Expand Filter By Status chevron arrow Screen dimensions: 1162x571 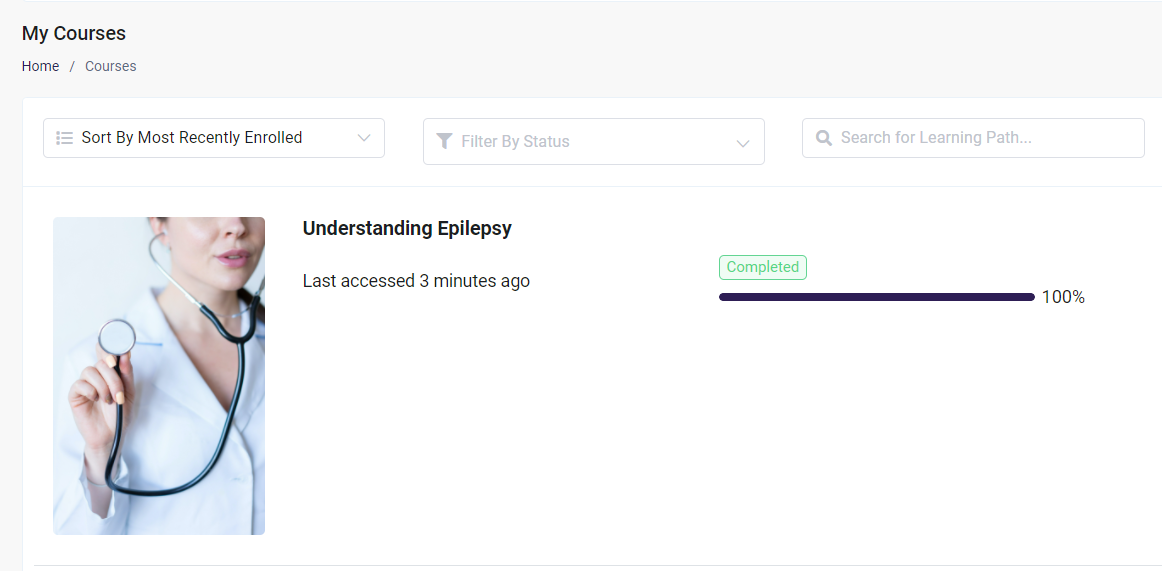click(743, 143)
